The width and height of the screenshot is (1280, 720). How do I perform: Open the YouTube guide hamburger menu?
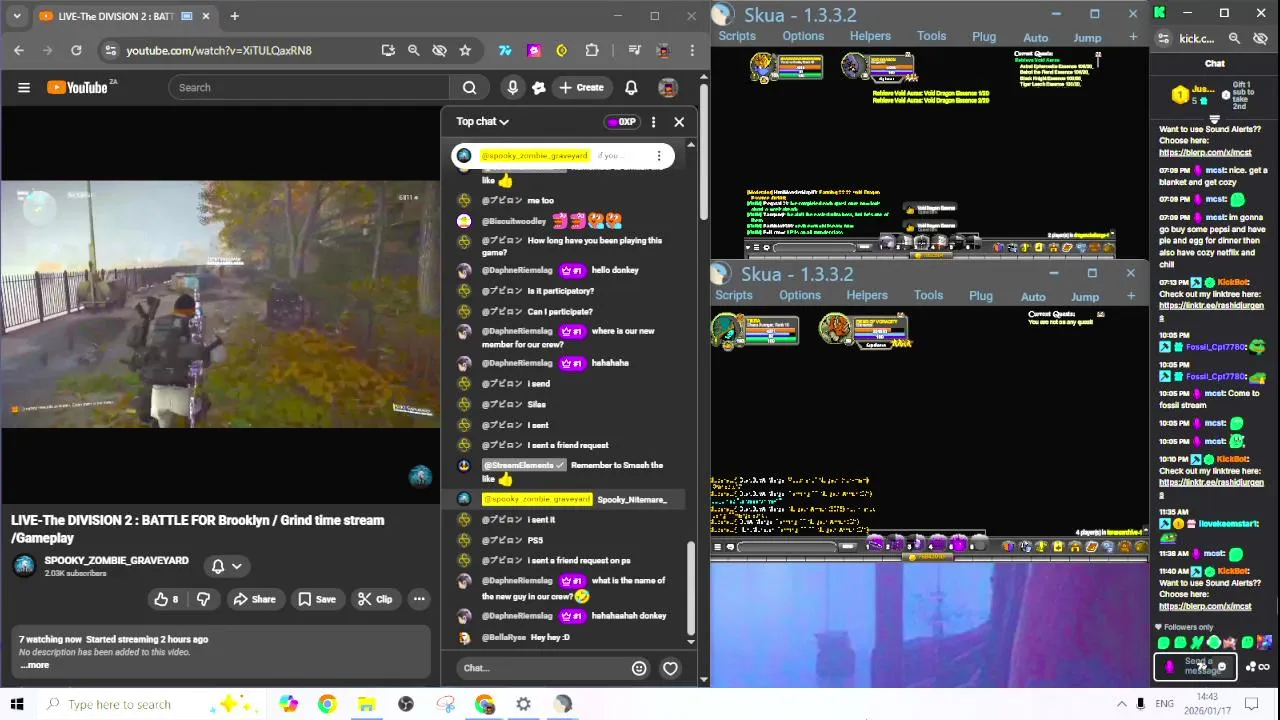tap(24, 88)
